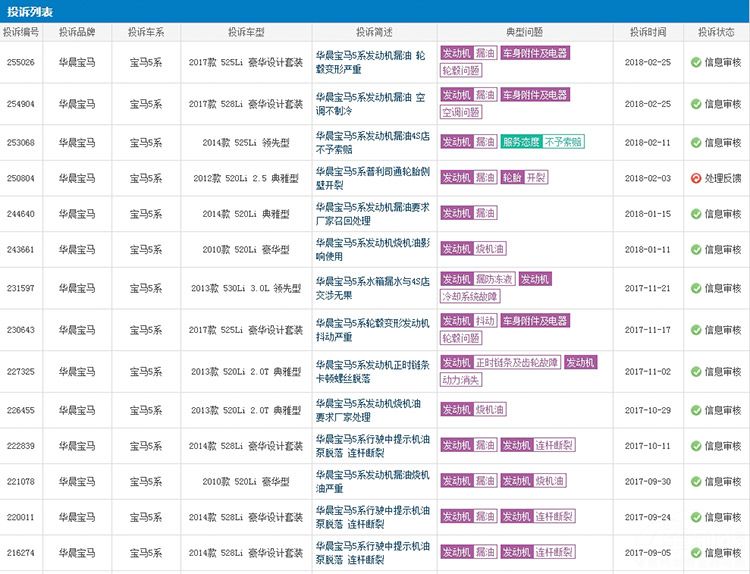Open the 动力消失 issue tag
The height and width of the screenshot is (574, 750).
[x=461, y=380]
